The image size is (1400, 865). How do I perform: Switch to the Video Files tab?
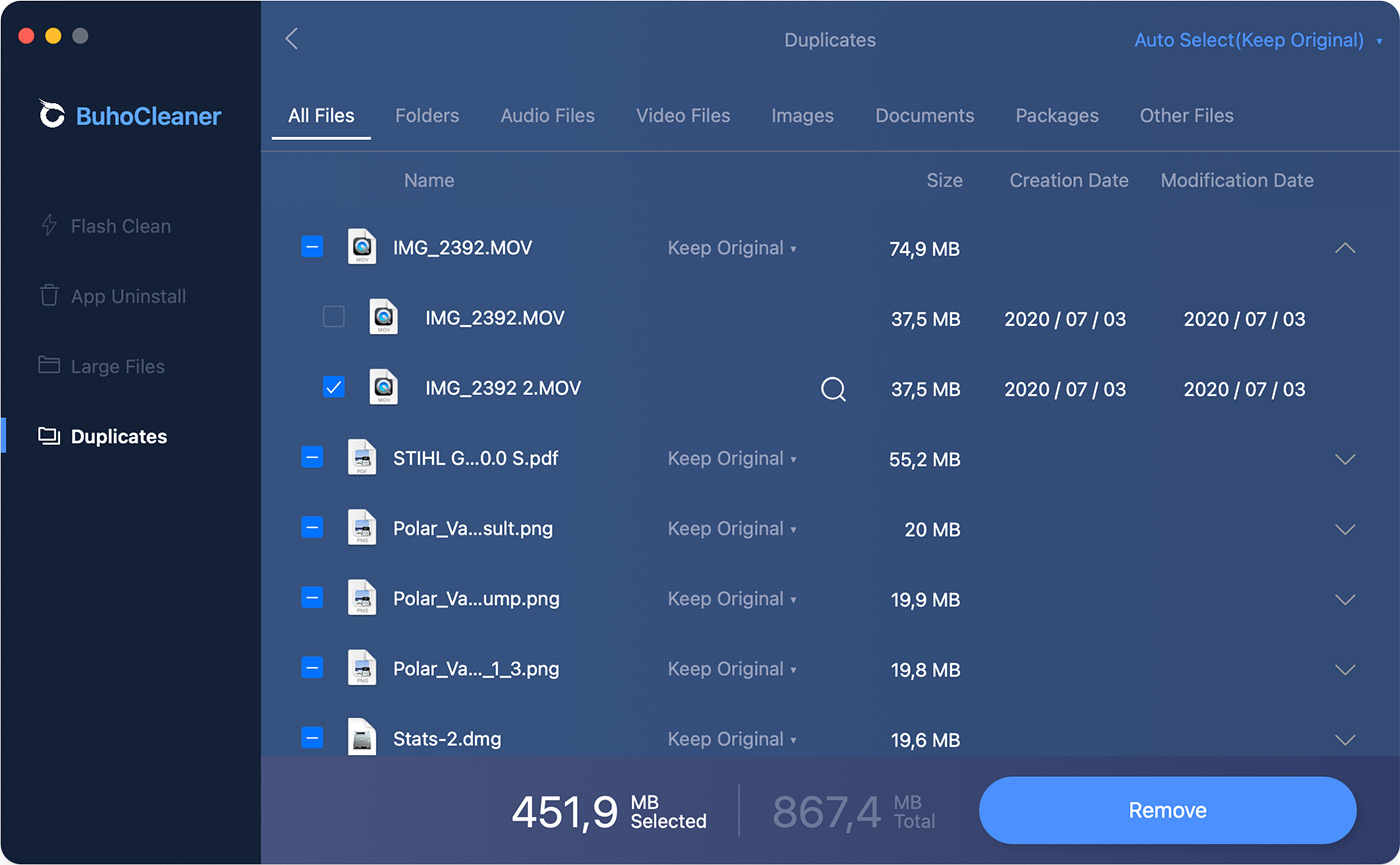click(x=683, y=115)
